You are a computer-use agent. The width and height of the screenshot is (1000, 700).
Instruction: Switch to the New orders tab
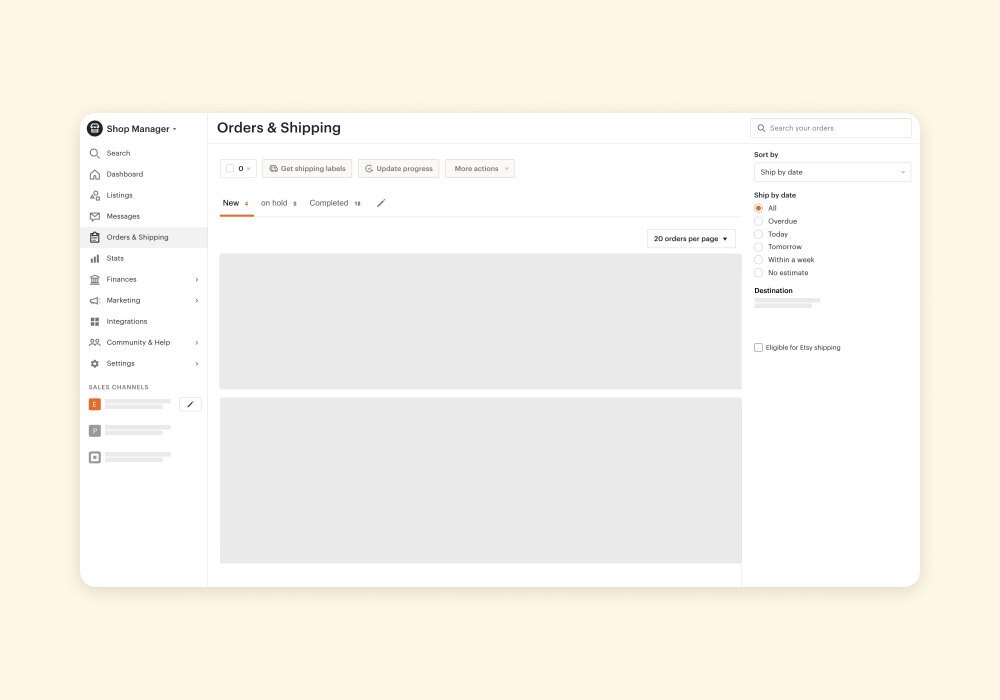[x=236, y=203]
